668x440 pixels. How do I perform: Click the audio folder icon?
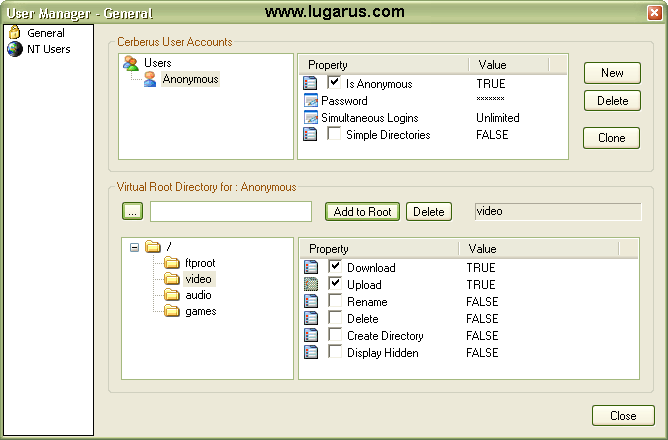(172, 295)
